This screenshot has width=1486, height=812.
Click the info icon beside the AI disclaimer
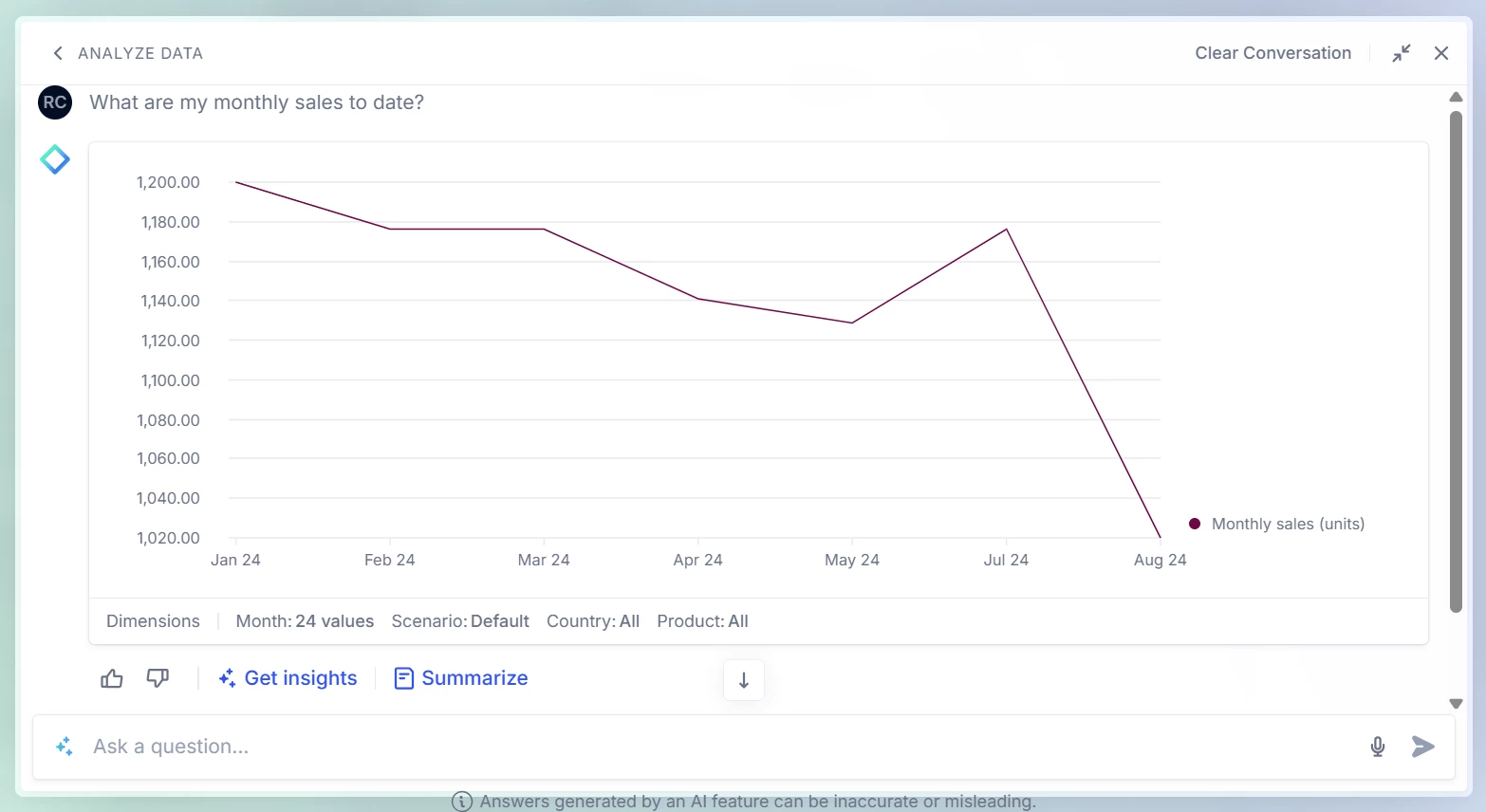(x=462, y=802)
